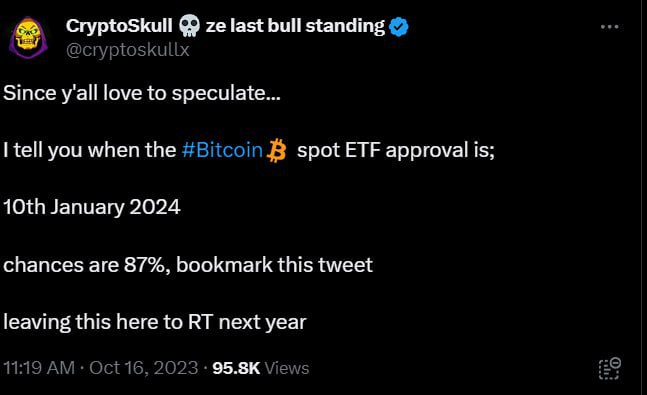Click the CryptoSkull display name
Screen dimensions: 647x395
119,26
